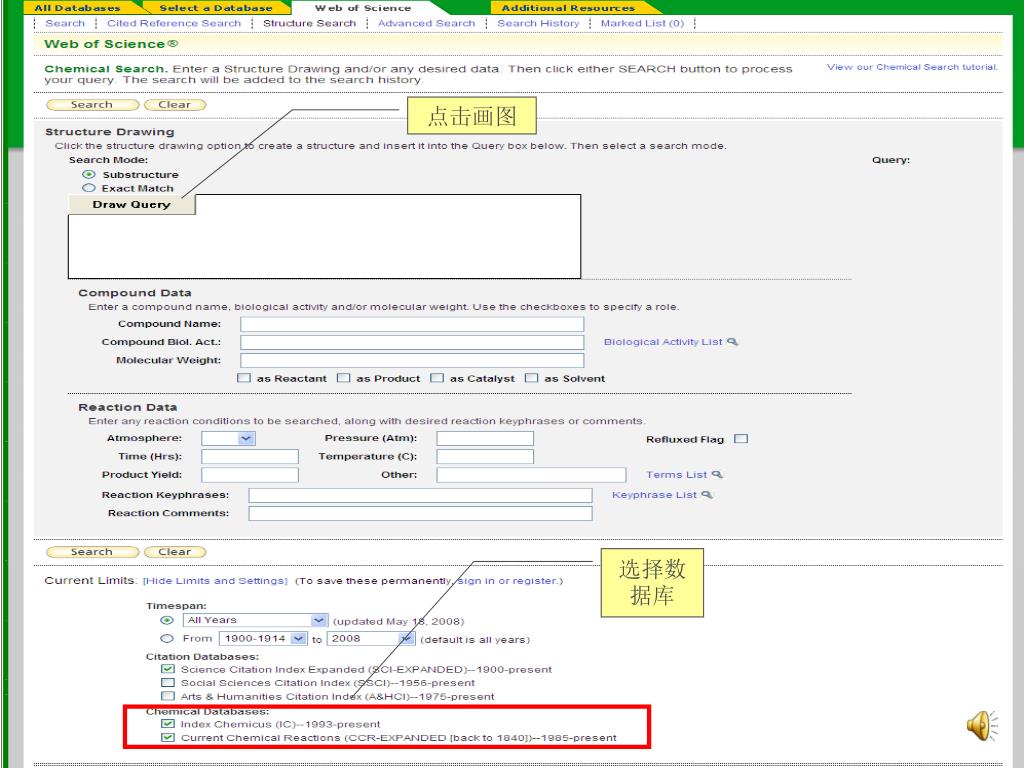The height and width of the screenshot is (768, 1024).
Task: Open Marked List (0)
Action: click(x=642, y=24)
